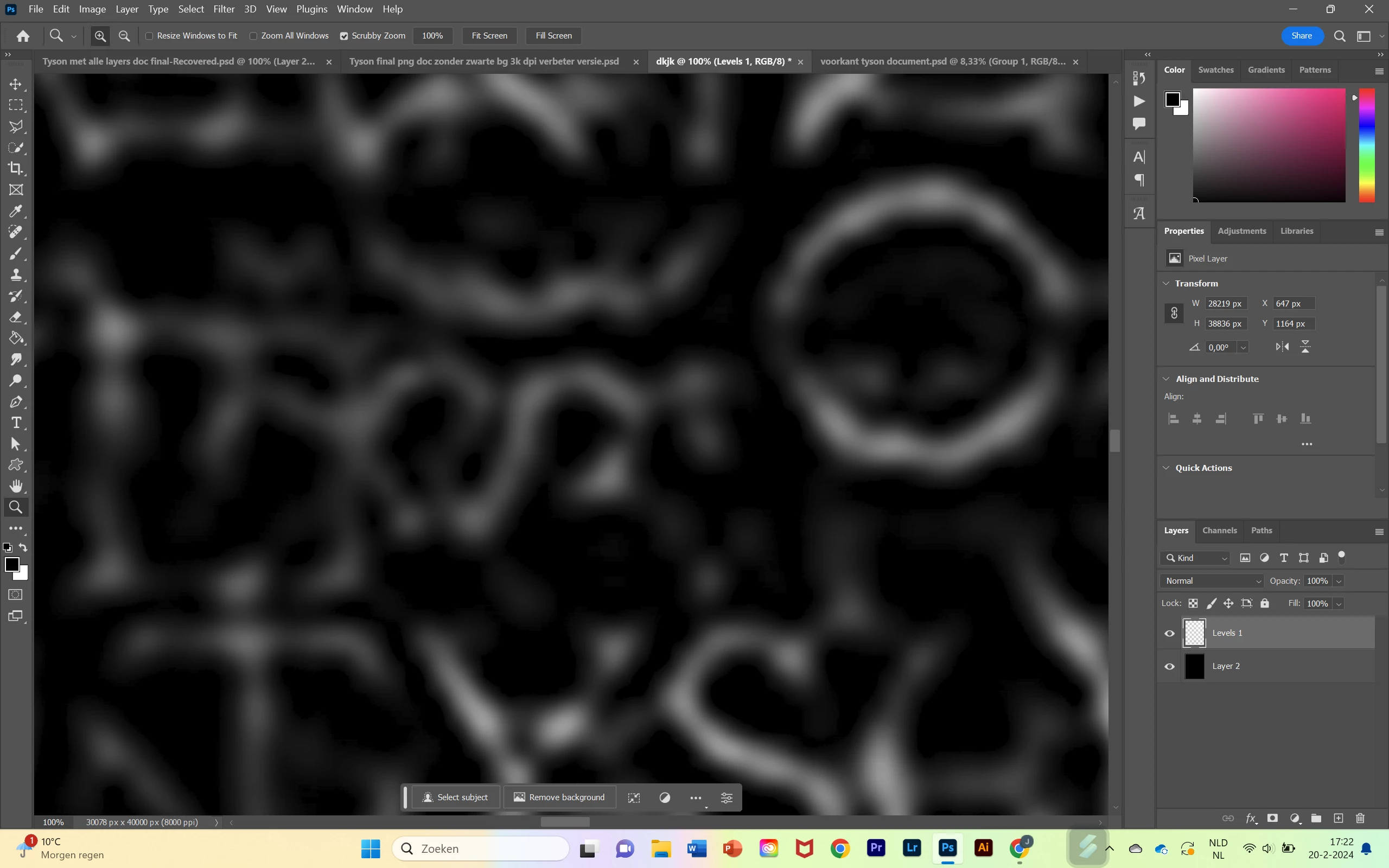Hide the Layer 2 layer
1389x868 pixels.
click(1169, 667)
